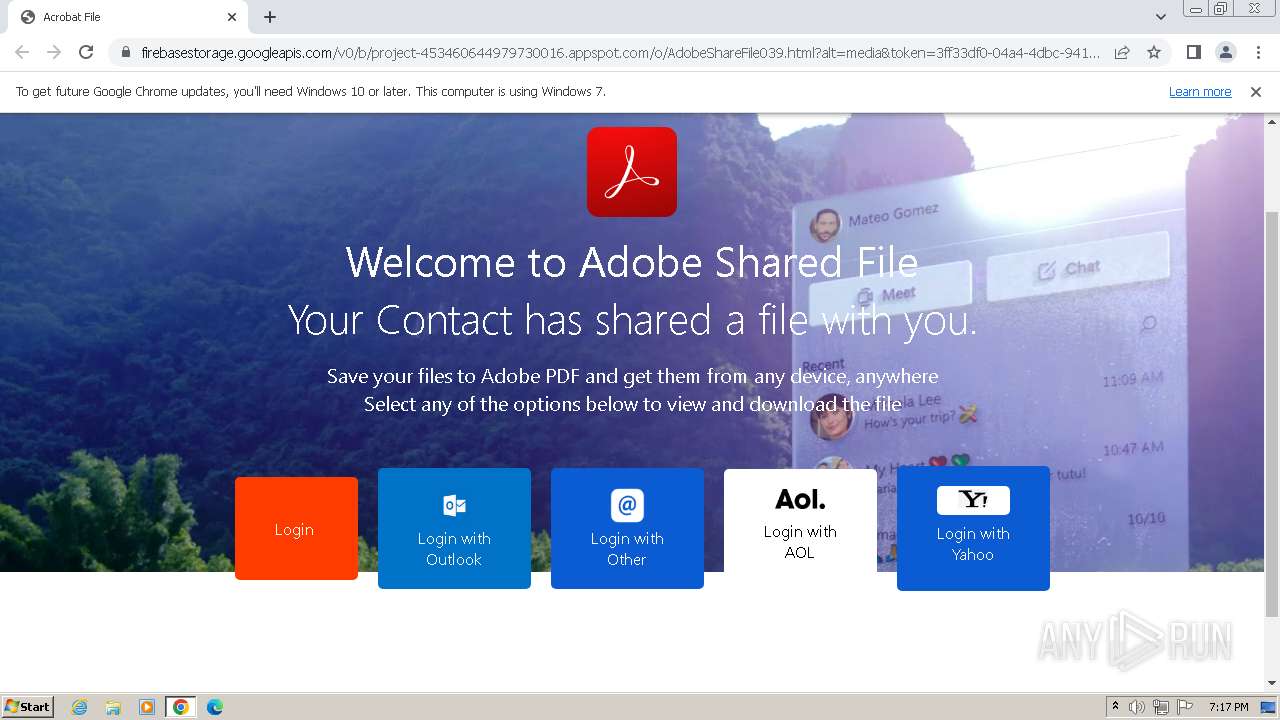Click the orange Login button
This screenshot has height=720, width=1280.
coord(296,528)
